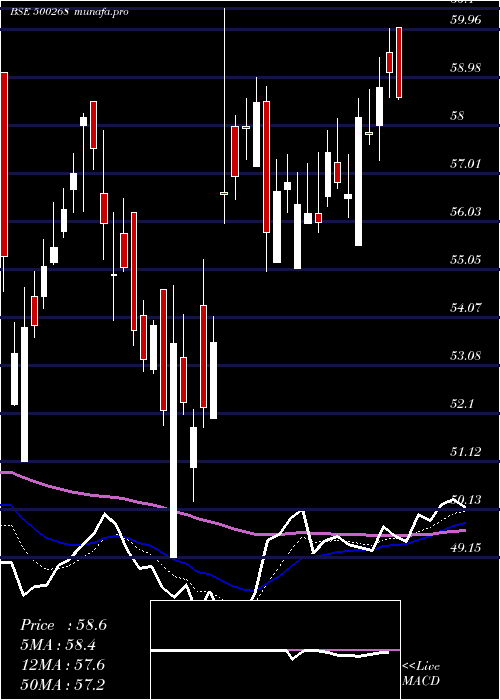Click inside the MACD indicator panel
500x700 pixels.
click(x=275, y=650)
